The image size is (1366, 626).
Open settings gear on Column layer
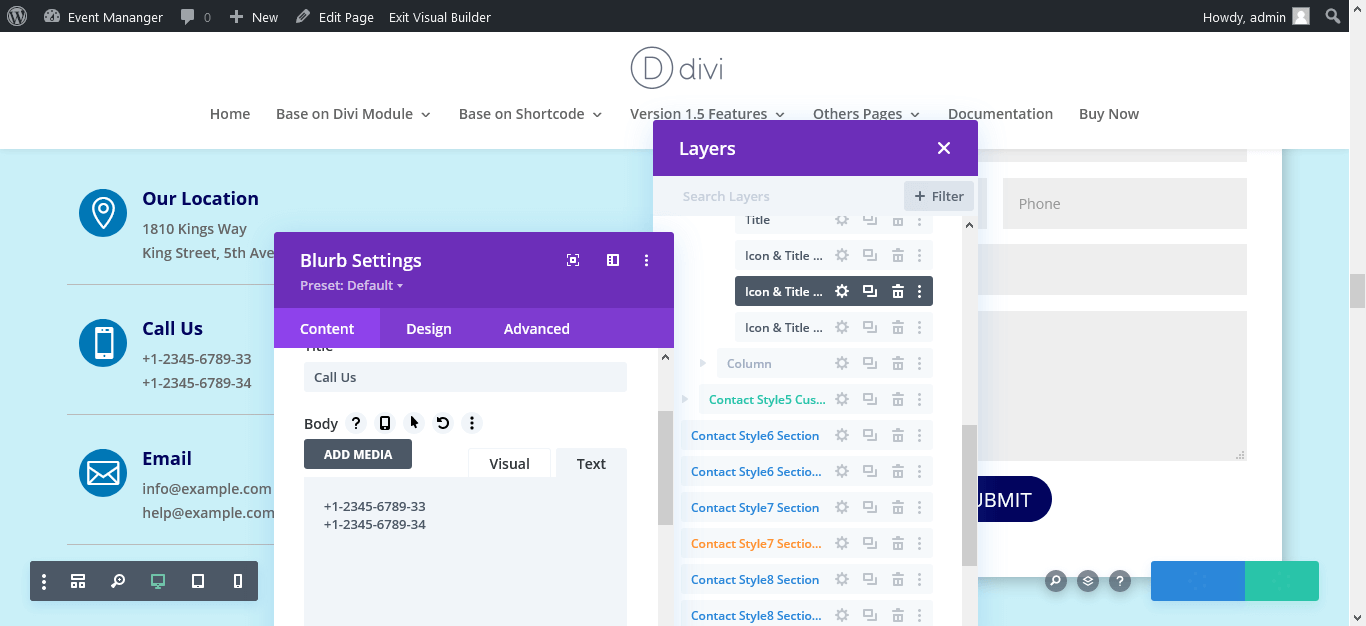coord(842,363)
